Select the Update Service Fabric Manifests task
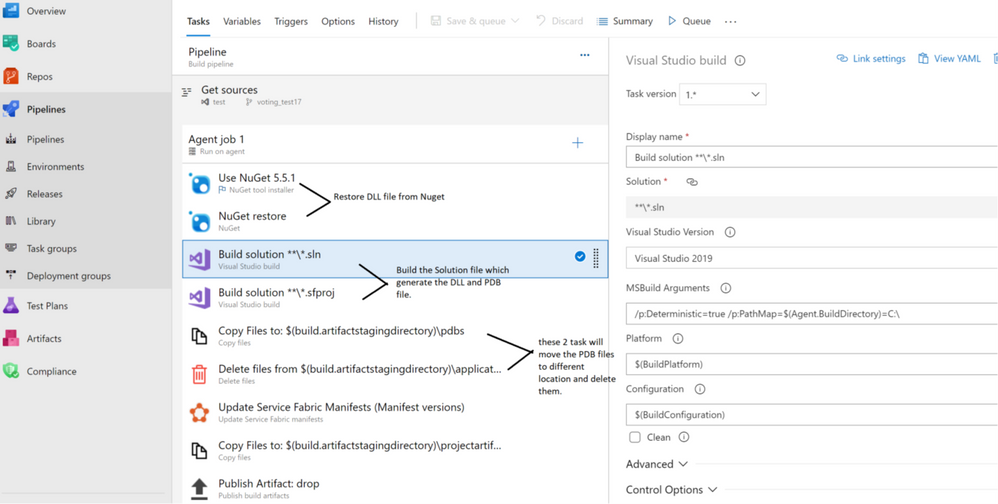The image size is (998, 504). [x=395, y=412]
